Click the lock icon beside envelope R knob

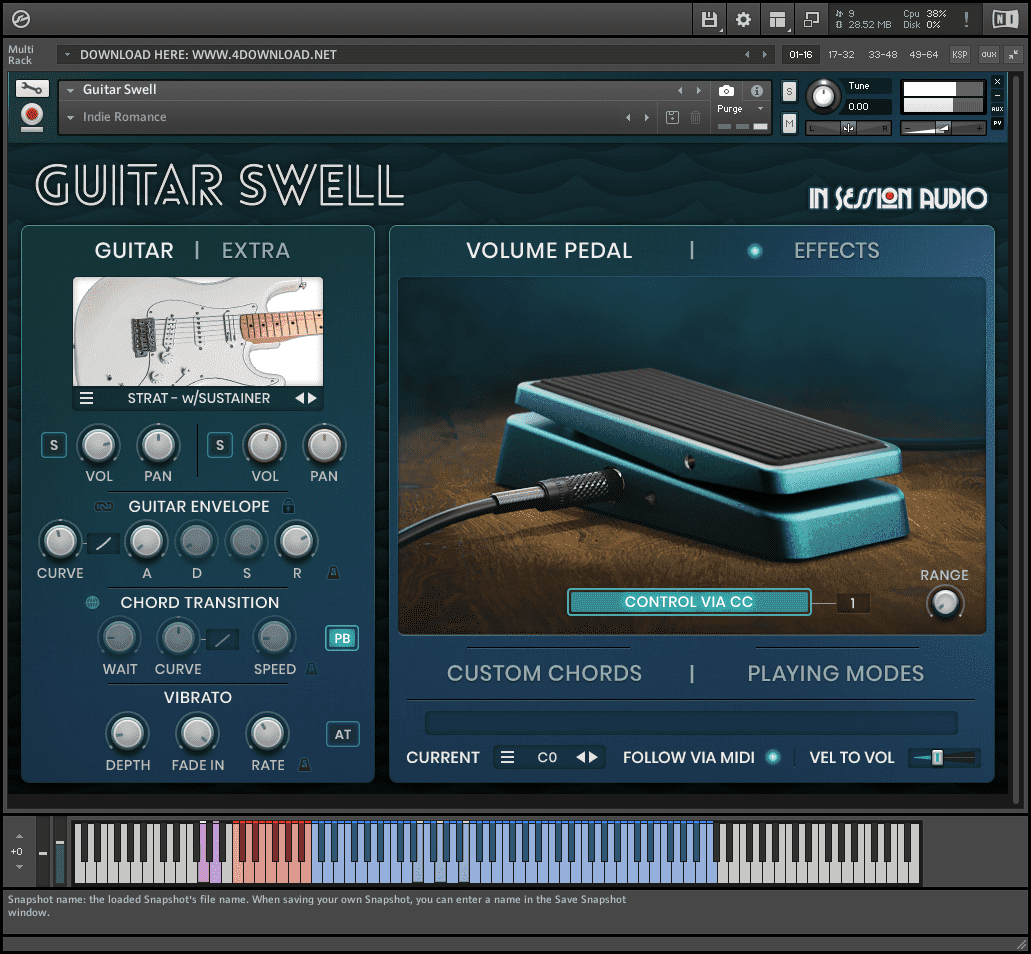click(x=333, y=573)
